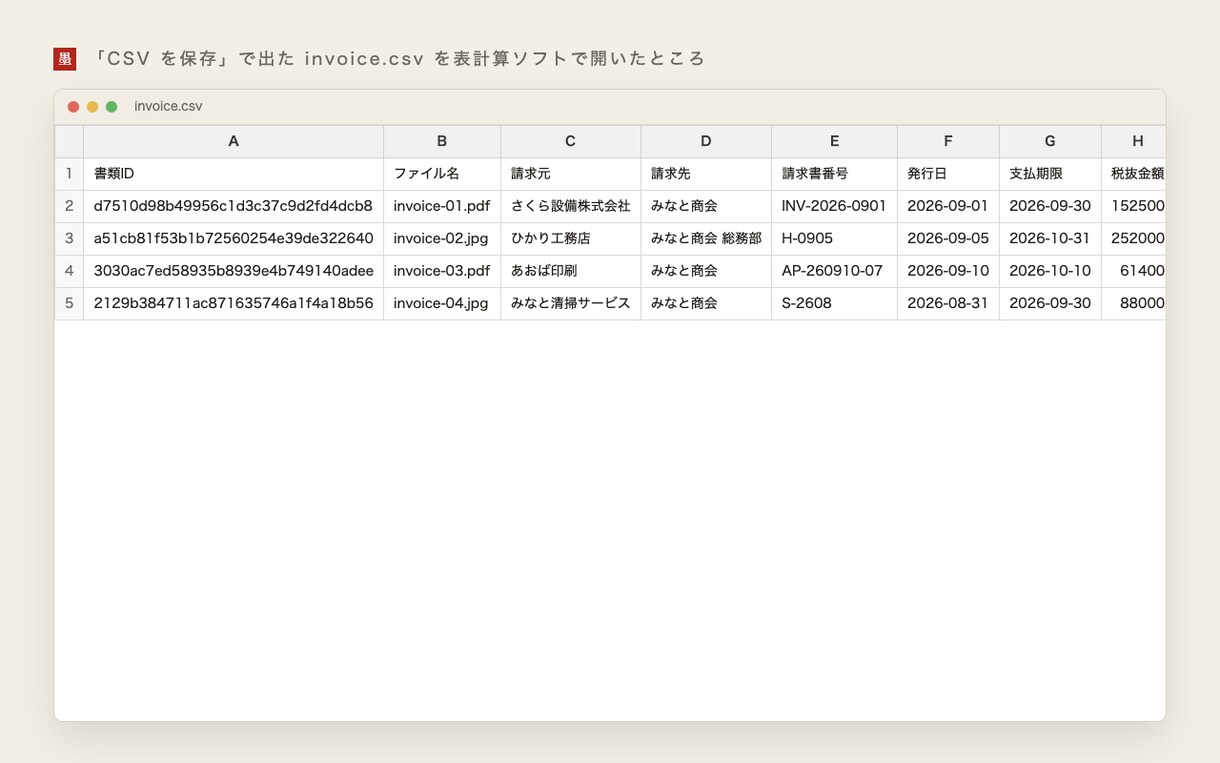Select row 2 header
This screenshot has height=763, width=1220.
click(x=69, y=206)
